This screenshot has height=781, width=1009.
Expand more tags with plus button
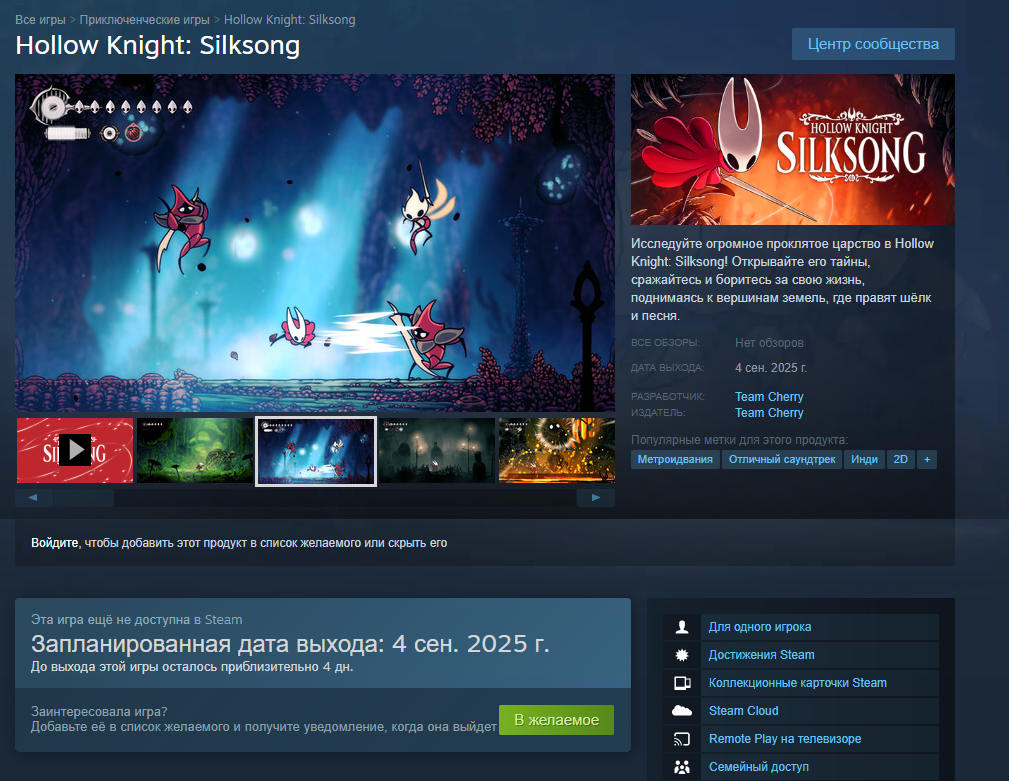[x=927, y=459]
